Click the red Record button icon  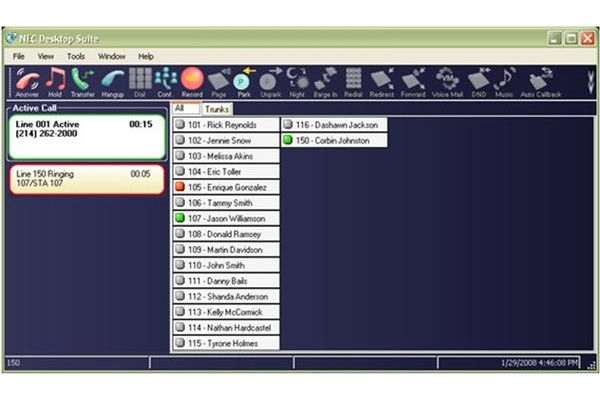(x=192, y=82)
